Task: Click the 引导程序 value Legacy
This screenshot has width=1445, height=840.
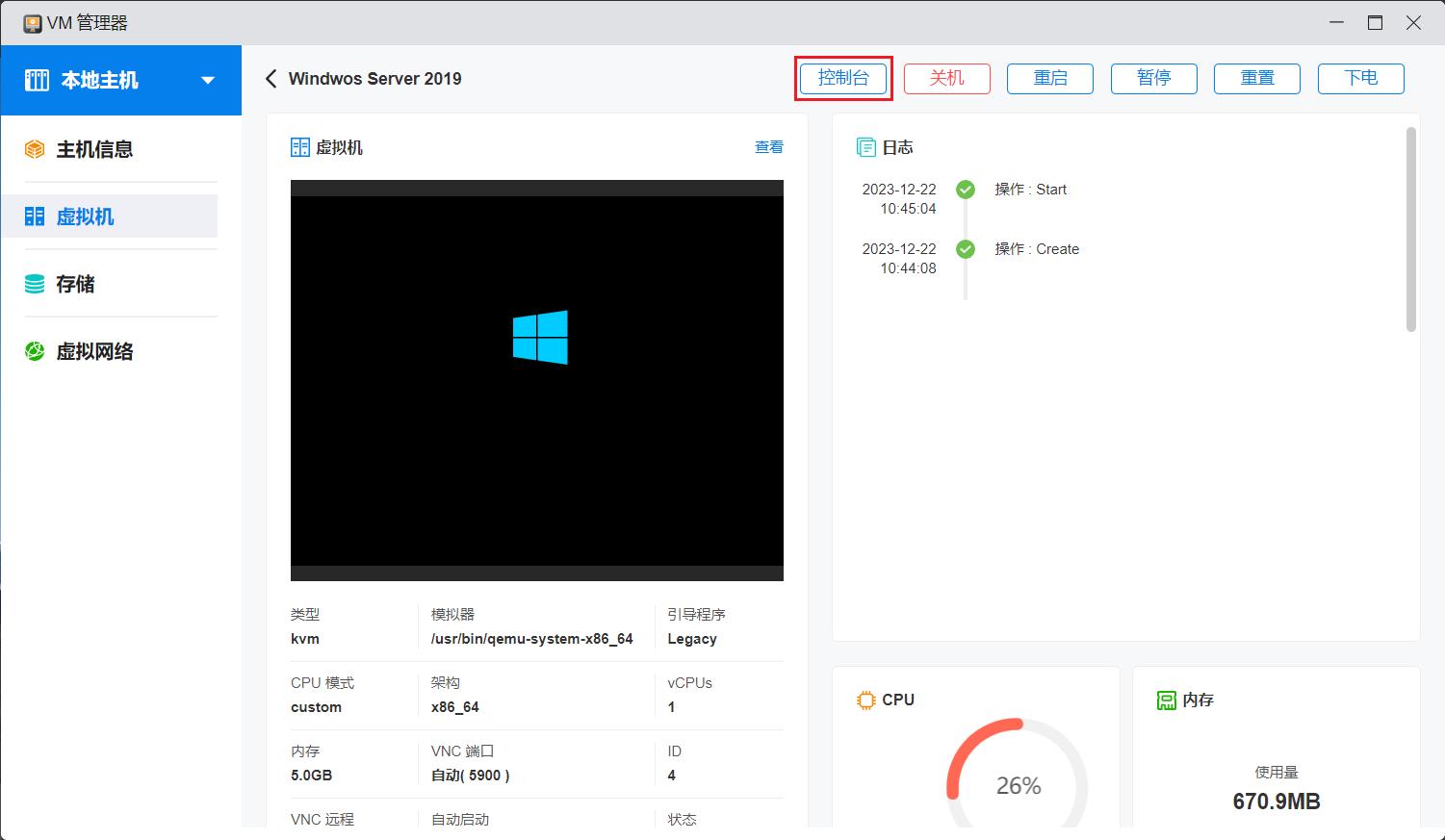Action: click(x=692, y=639)
